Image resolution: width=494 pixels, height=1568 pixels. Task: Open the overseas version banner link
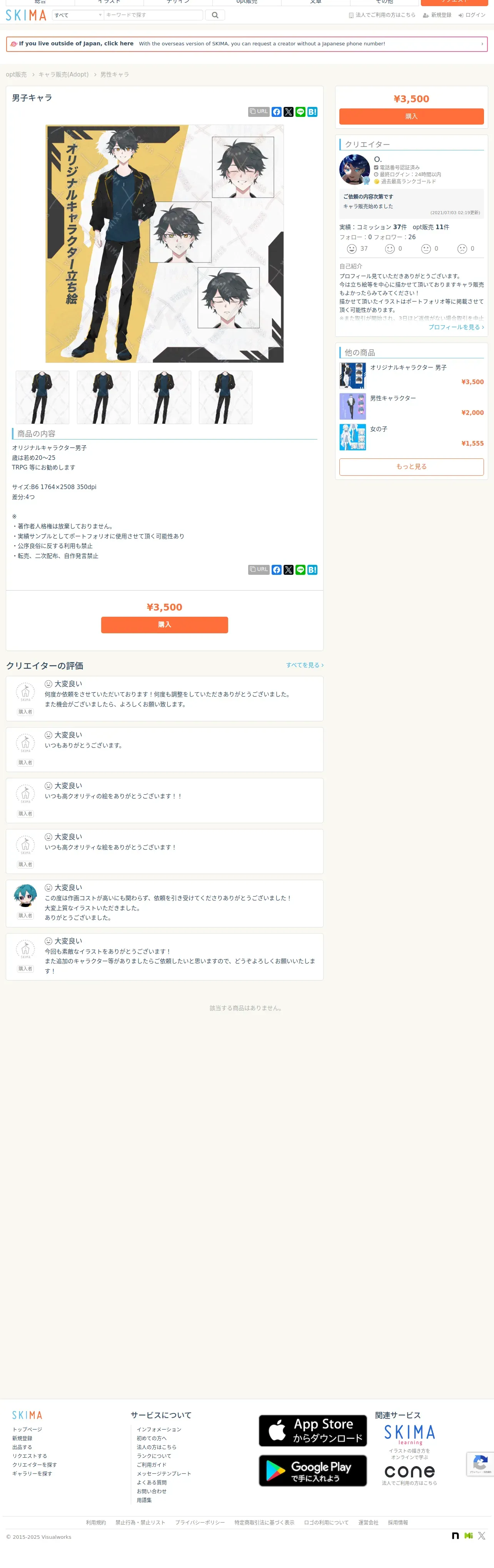(x=247, y=44)
